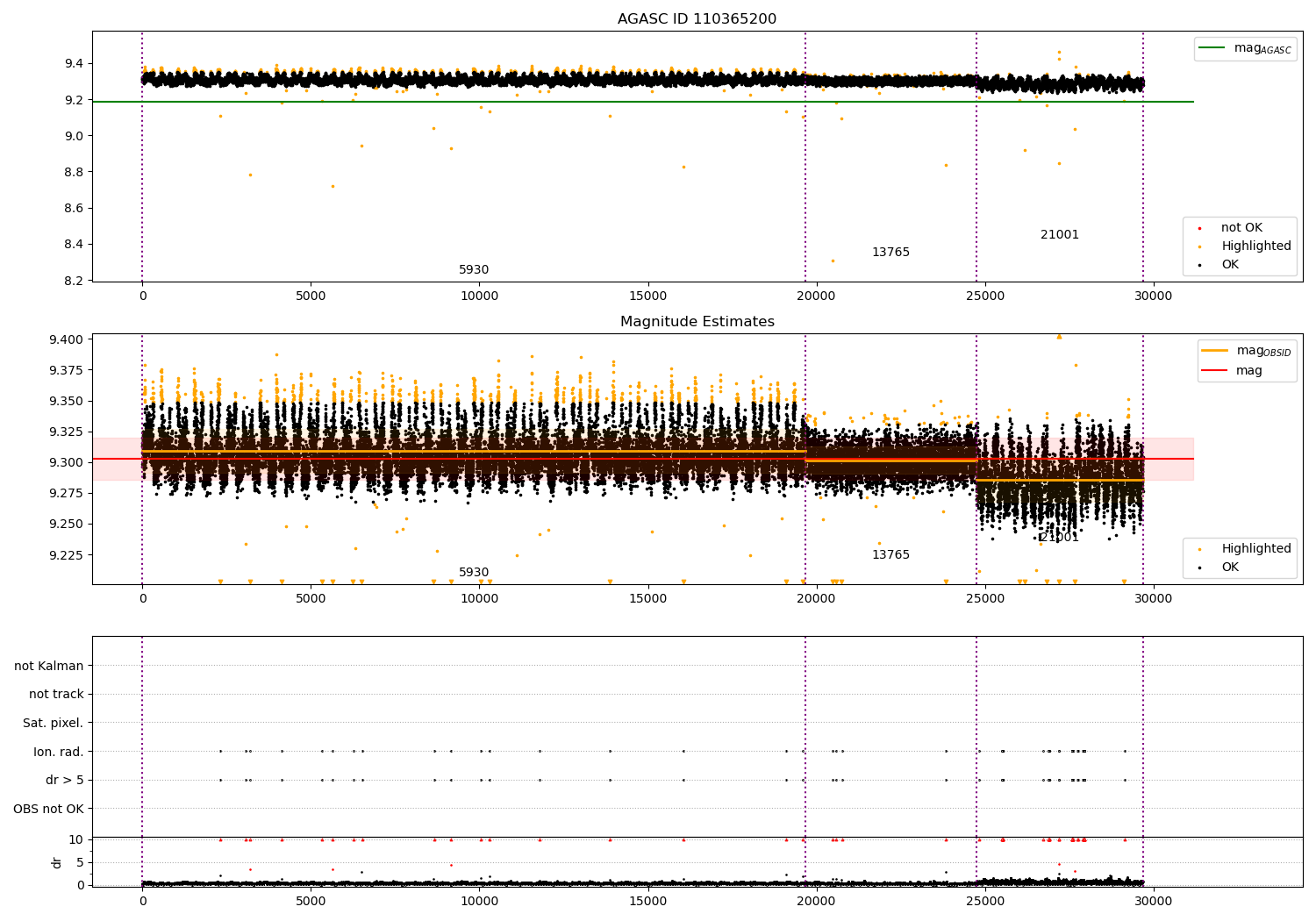Click the orange mag OBSID legend line
The height and width of the screenshot is (921, 1316).
click(1215, 351)
